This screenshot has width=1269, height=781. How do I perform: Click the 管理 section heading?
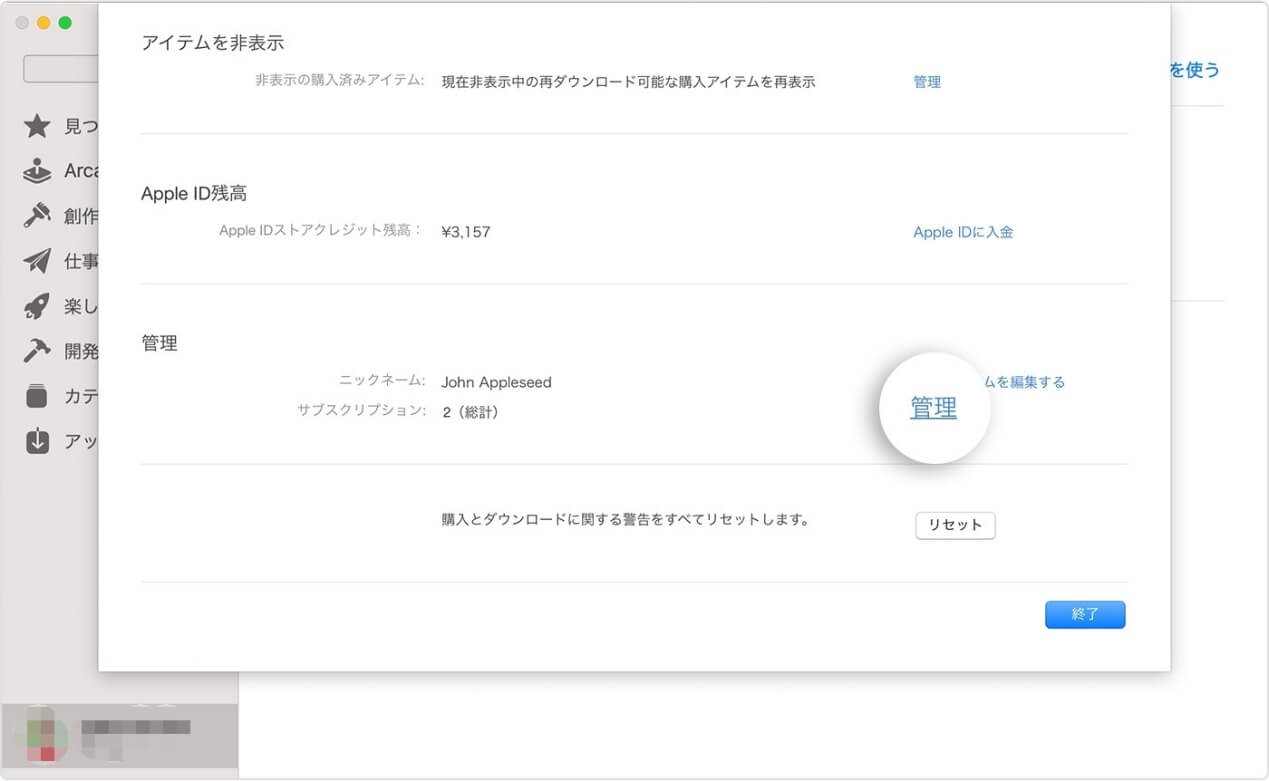[x=159, y=343]
